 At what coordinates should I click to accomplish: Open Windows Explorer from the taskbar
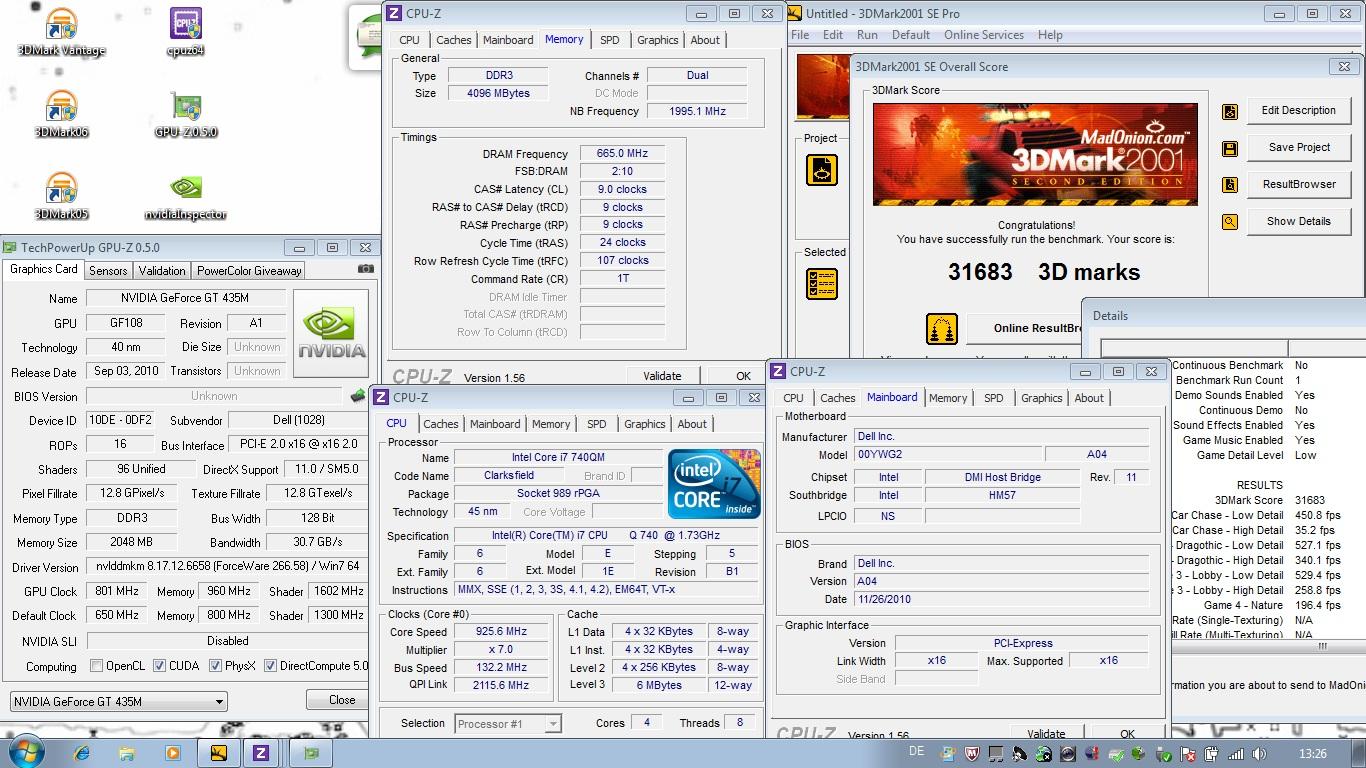pyautogui.click(x=127, y=753)
